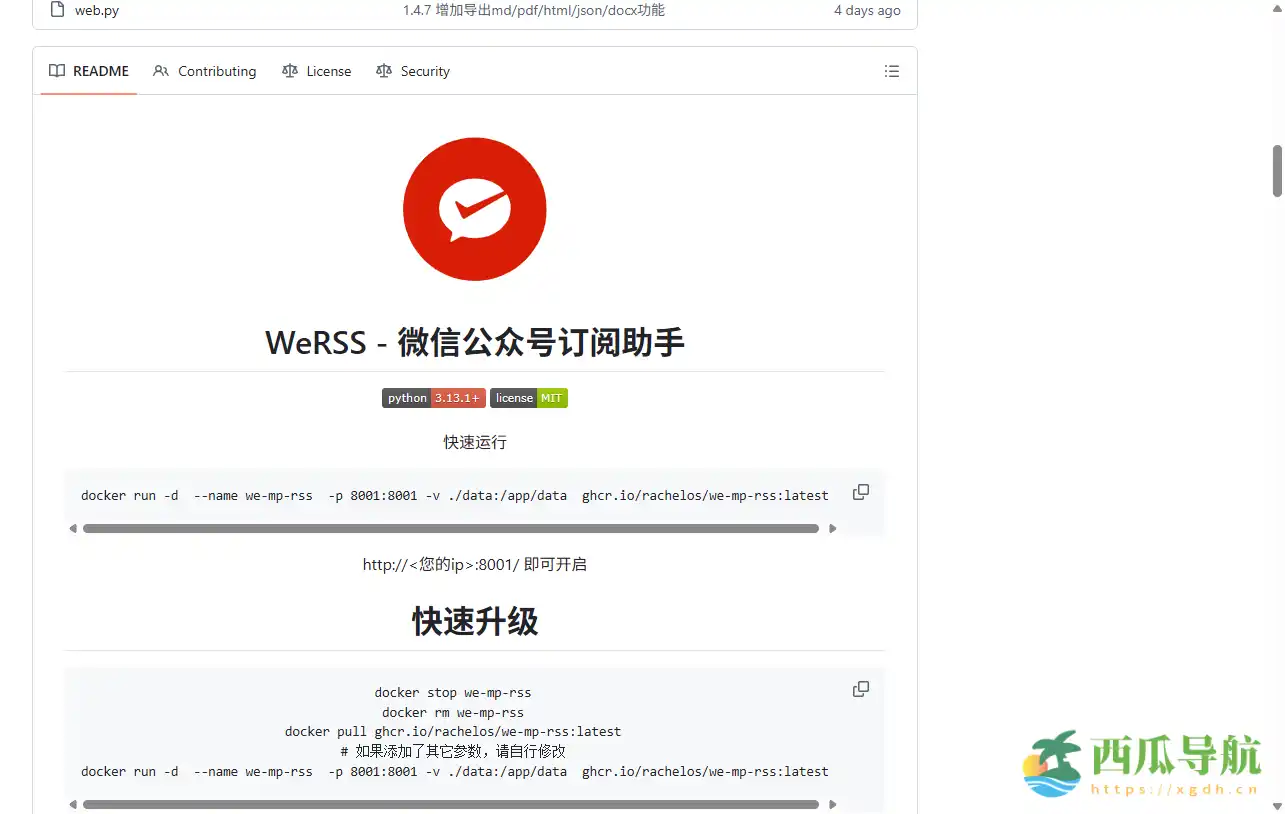Click the watermelon navigation watermark logo

[1140, 764]
